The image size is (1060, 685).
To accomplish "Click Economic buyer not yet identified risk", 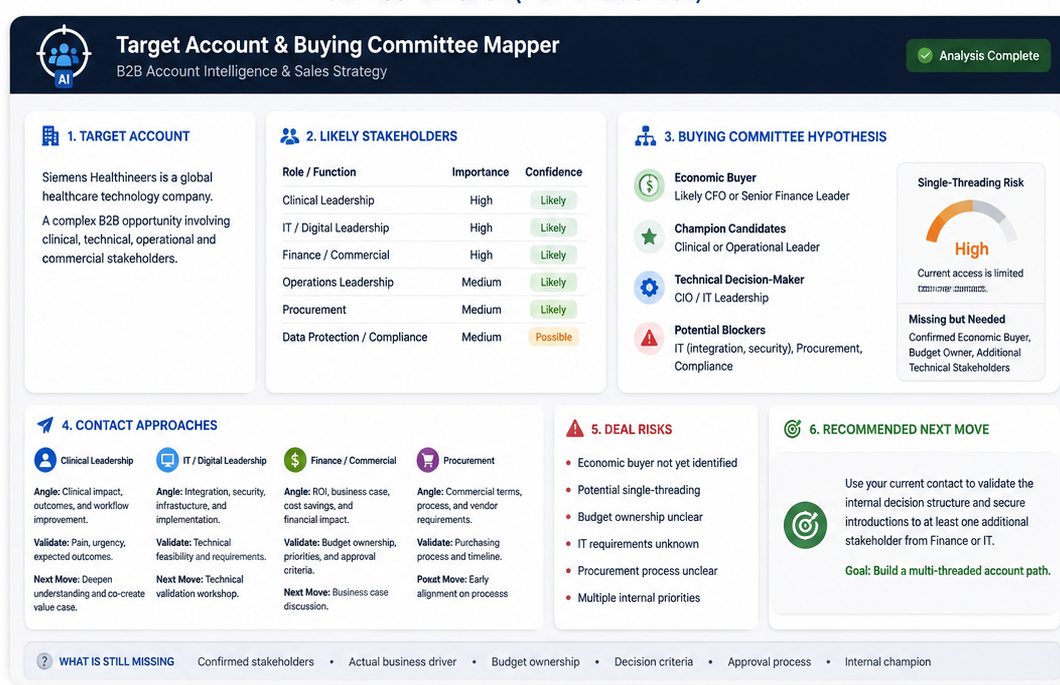I will click(x=657, y=463).
